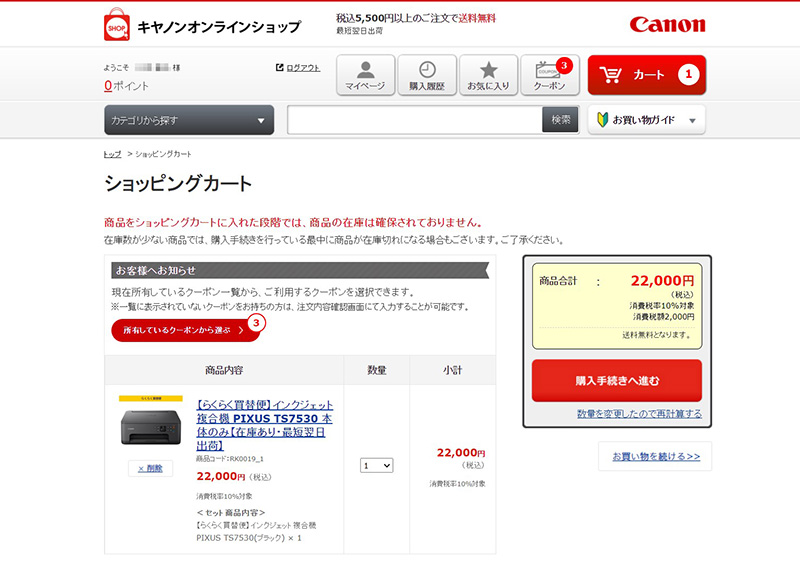Image resolution: width=800 pixels, height=572 pixels.
Task: Click 所有しているクーポンから選ぶ button
Action: (x=186, y=330)
